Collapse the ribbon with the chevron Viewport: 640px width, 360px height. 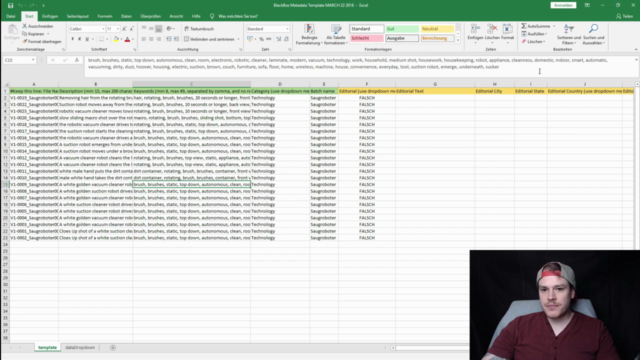point(636,49)
